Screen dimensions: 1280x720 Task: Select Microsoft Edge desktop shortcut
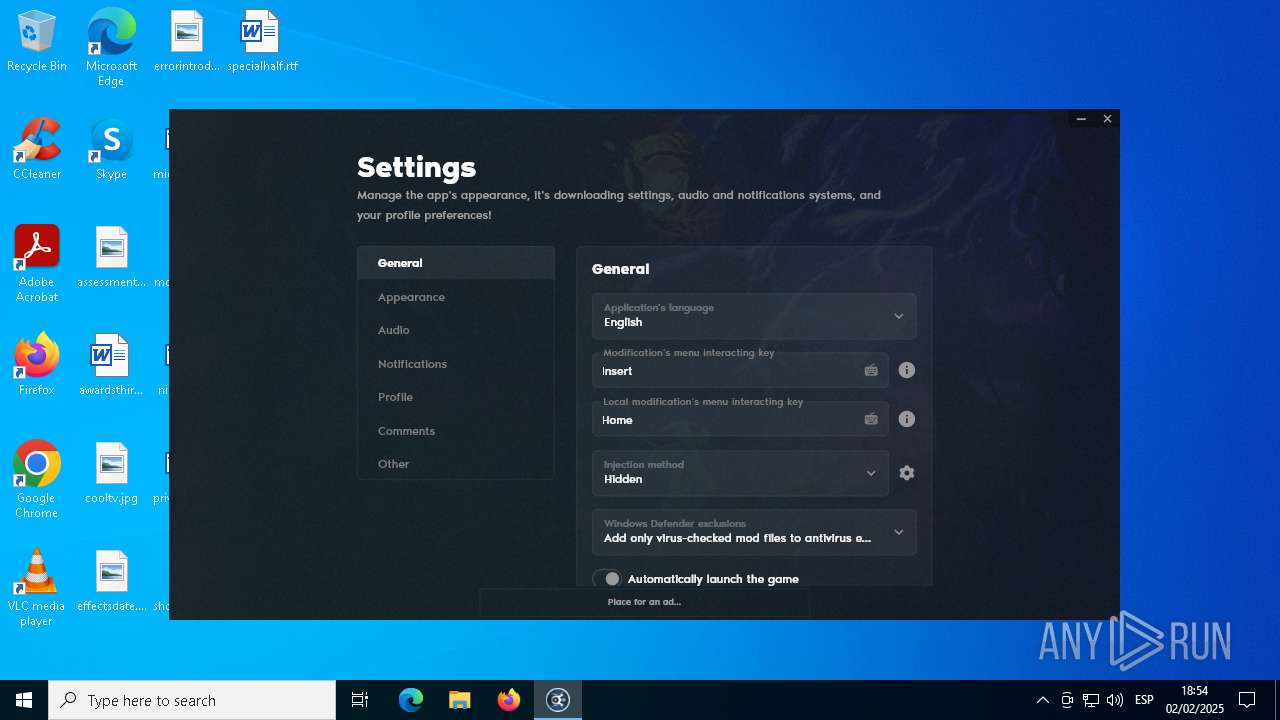pyautogui.click(x=111, y=47)
